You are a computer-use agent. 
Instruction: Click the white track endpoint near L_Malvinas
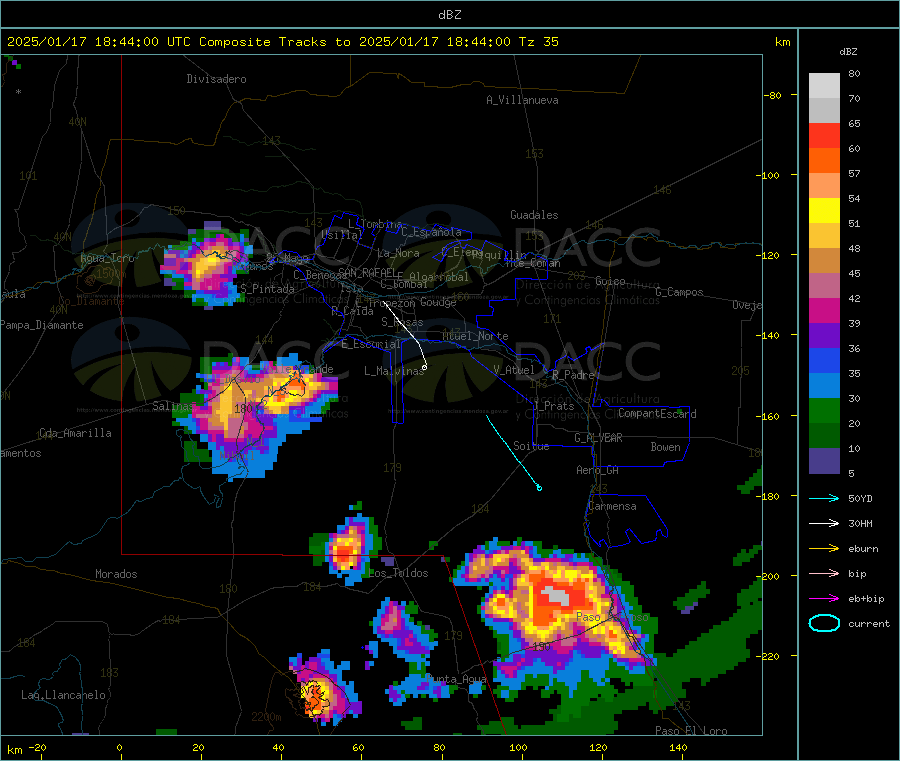tap(425, 367)
